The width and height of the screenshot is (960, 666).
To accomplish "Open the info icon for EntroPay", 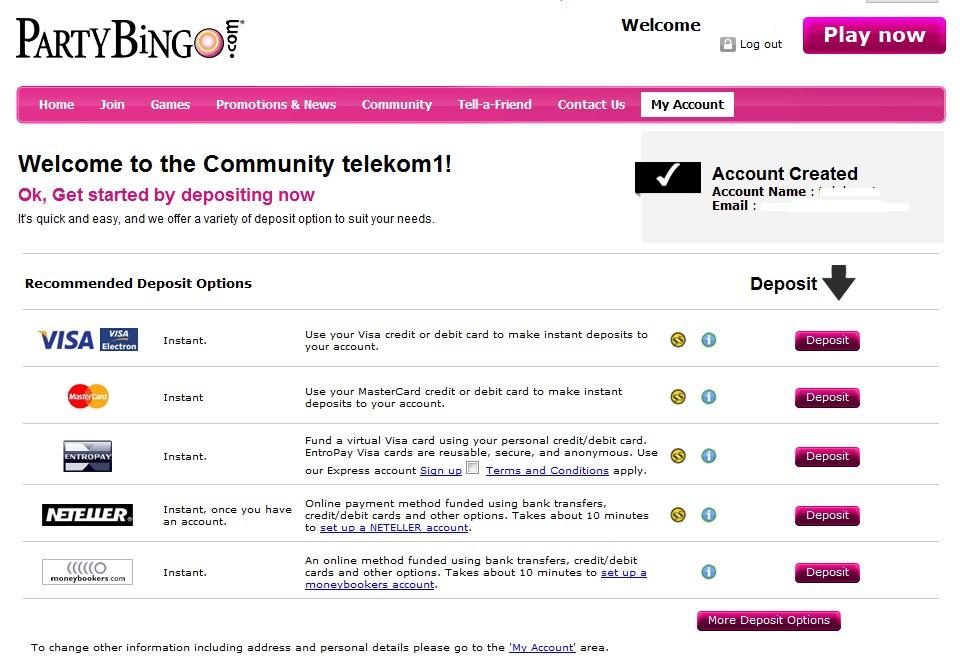I will 709,456.
